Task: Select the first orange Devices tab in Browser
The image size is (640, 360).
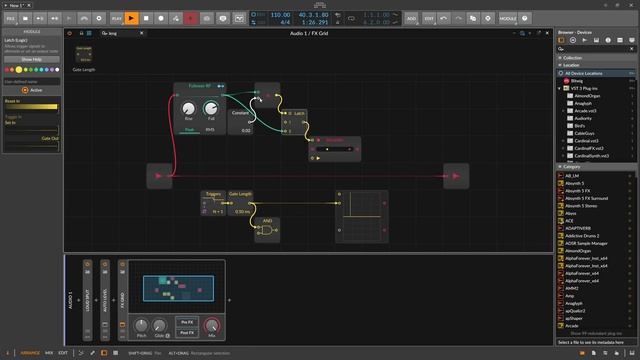Action: pyautogui.click(x=561, y=40)
